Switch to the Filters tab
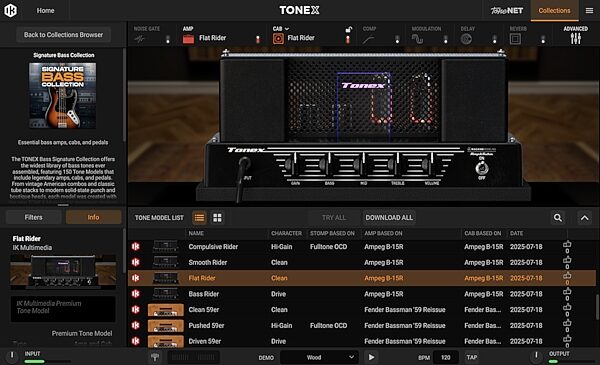 pos(34,217)
